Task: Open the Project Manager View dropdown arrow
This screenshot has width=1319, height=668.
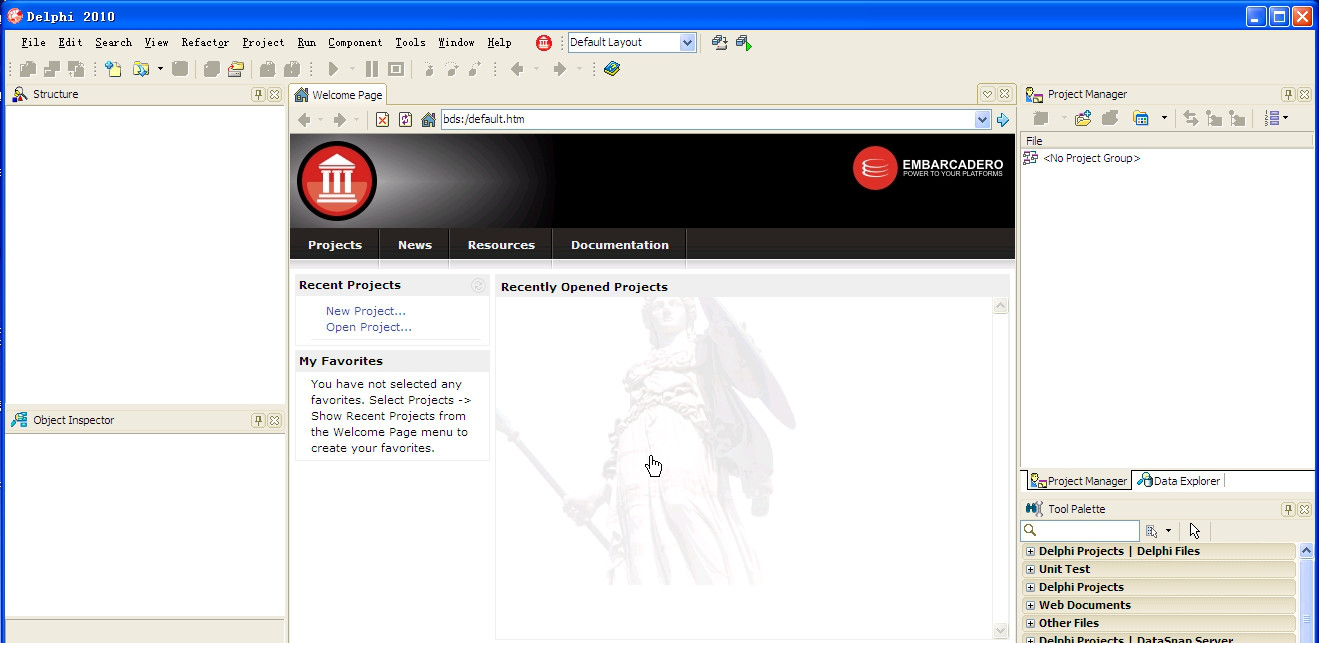Action: [x=1164, y=118]
